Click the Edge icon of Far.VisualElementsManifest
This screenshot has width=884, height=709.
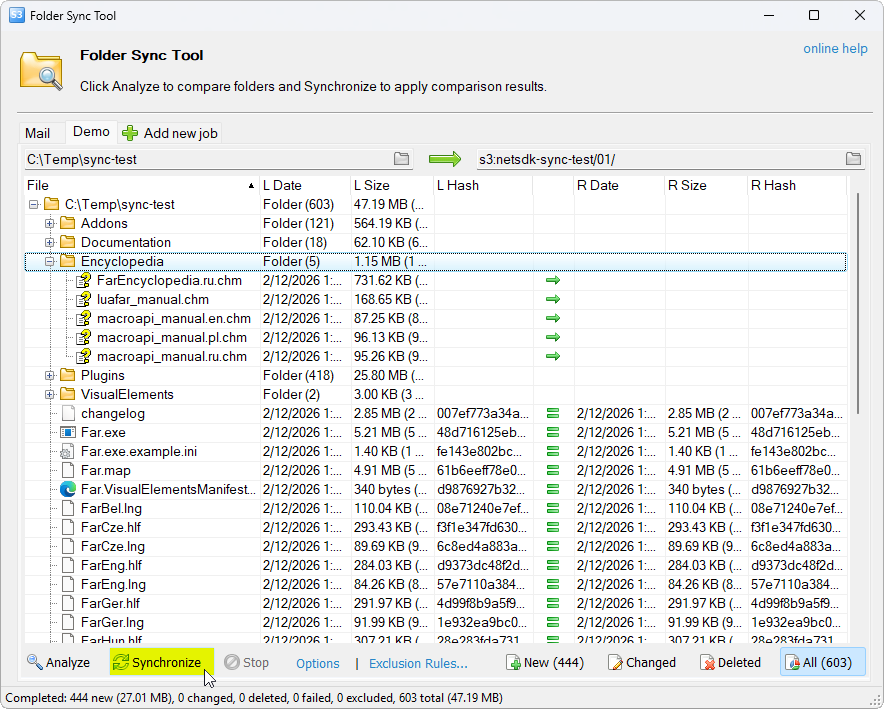click(68, 489)
